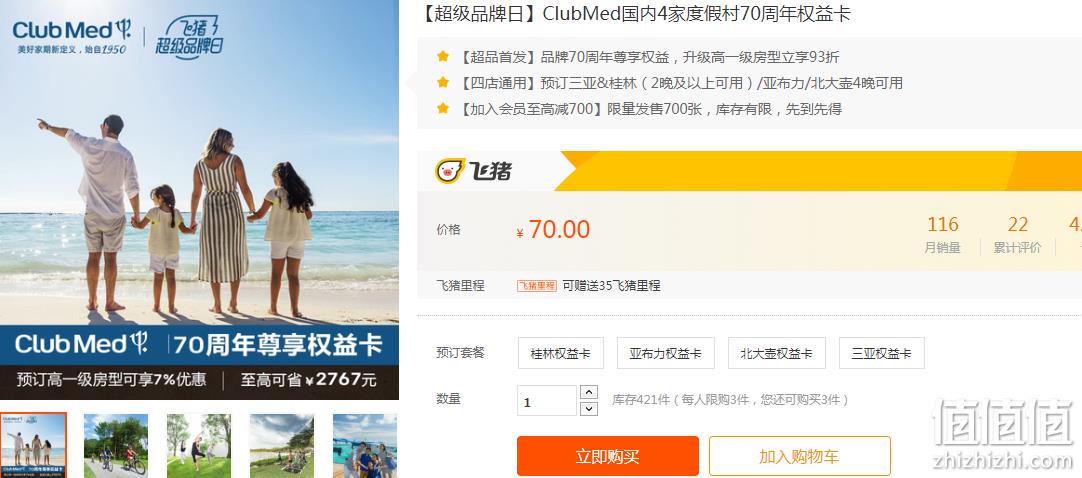Click the 立即购买 buy now button
Screen dimensions: 1082x478
point(607,456)
